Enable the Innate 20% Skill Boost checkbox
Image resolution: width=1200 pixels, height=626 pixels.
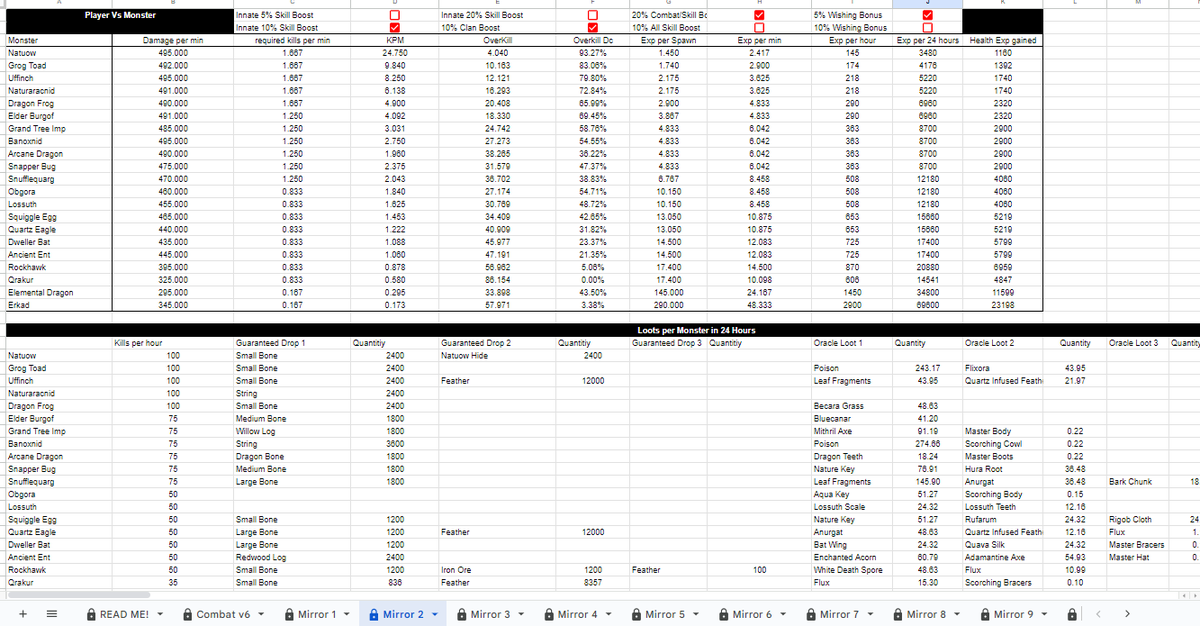coord(593,15)
